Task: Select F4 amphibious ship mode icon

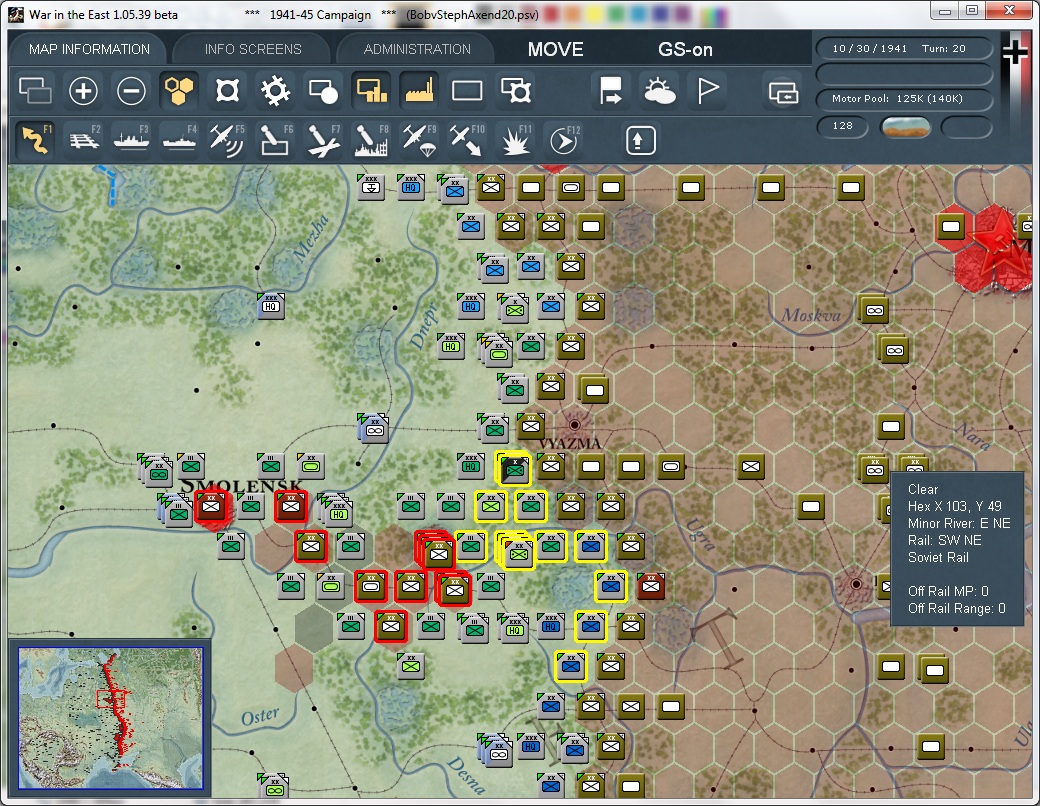Action: coord(179,139)
